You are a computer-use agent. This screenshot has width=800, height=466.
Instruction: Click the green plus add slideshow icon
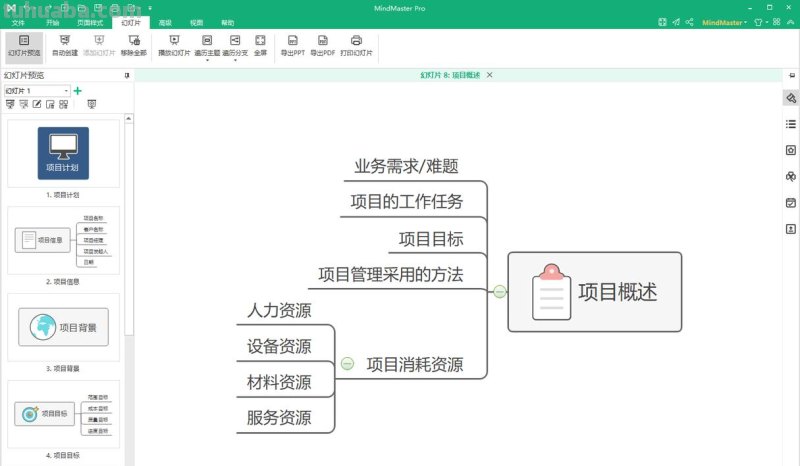tap(78, 91)
